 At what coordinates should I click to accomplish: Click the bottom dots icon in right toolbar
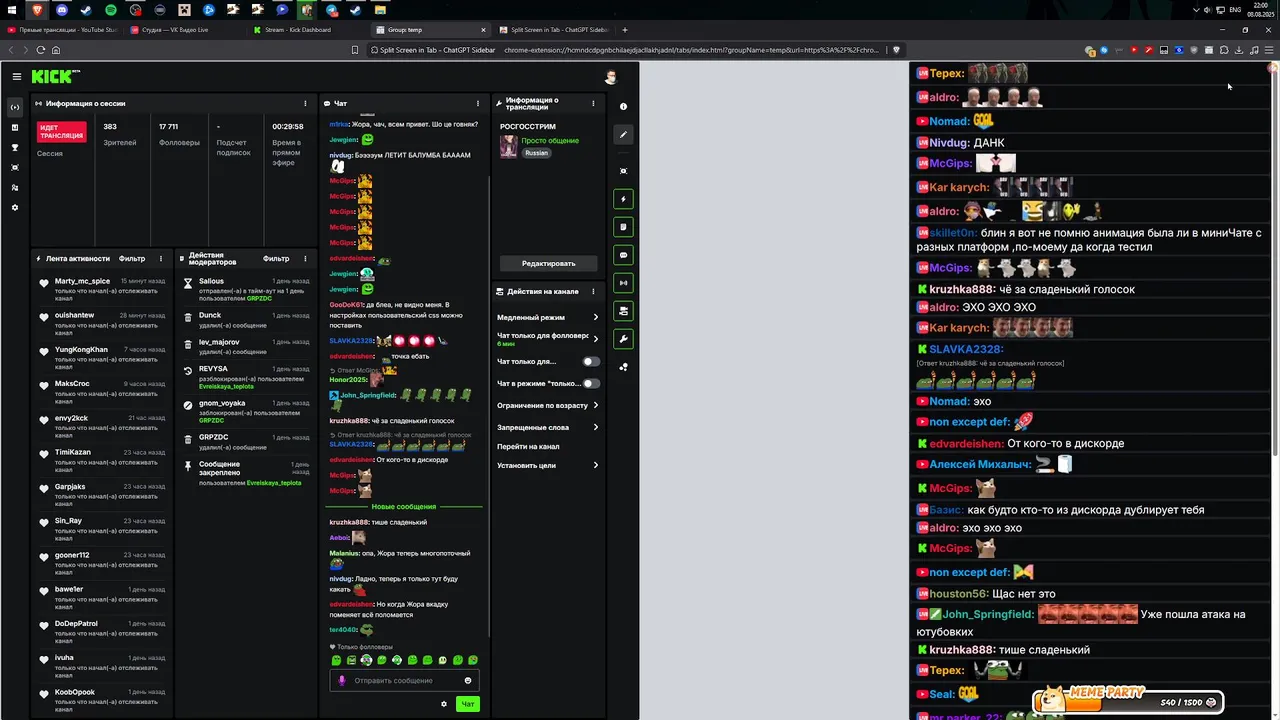[x=623, y=367]
